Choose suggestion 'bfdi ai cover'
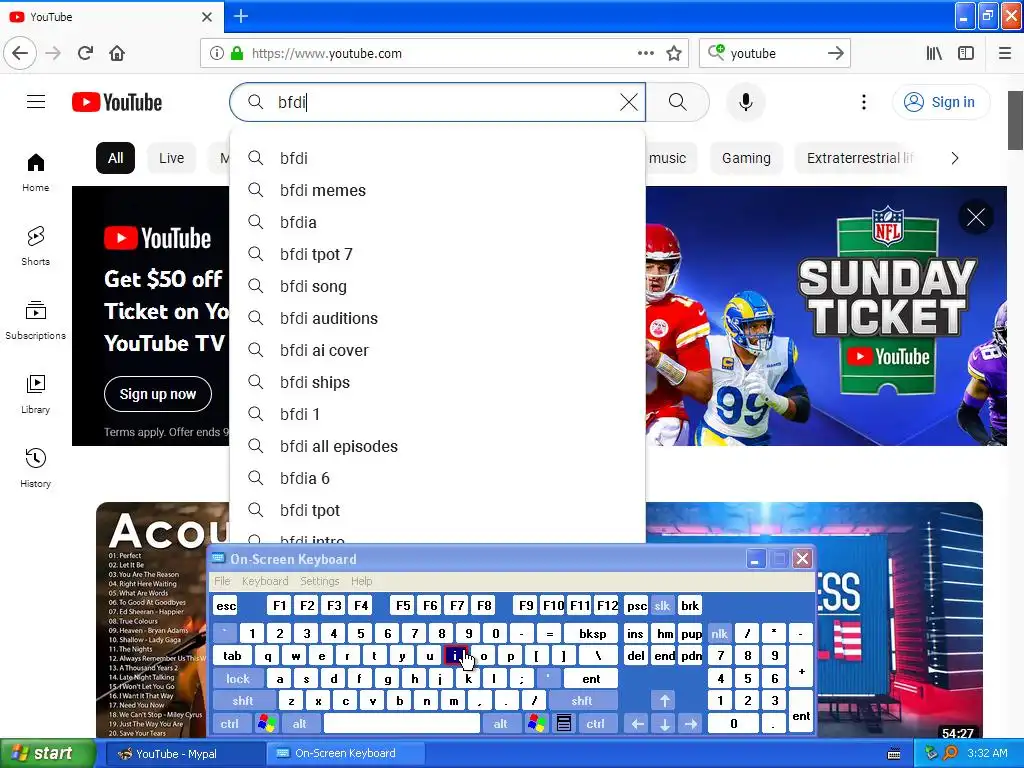Viewport: 1024px width, 768px height. 438,350
